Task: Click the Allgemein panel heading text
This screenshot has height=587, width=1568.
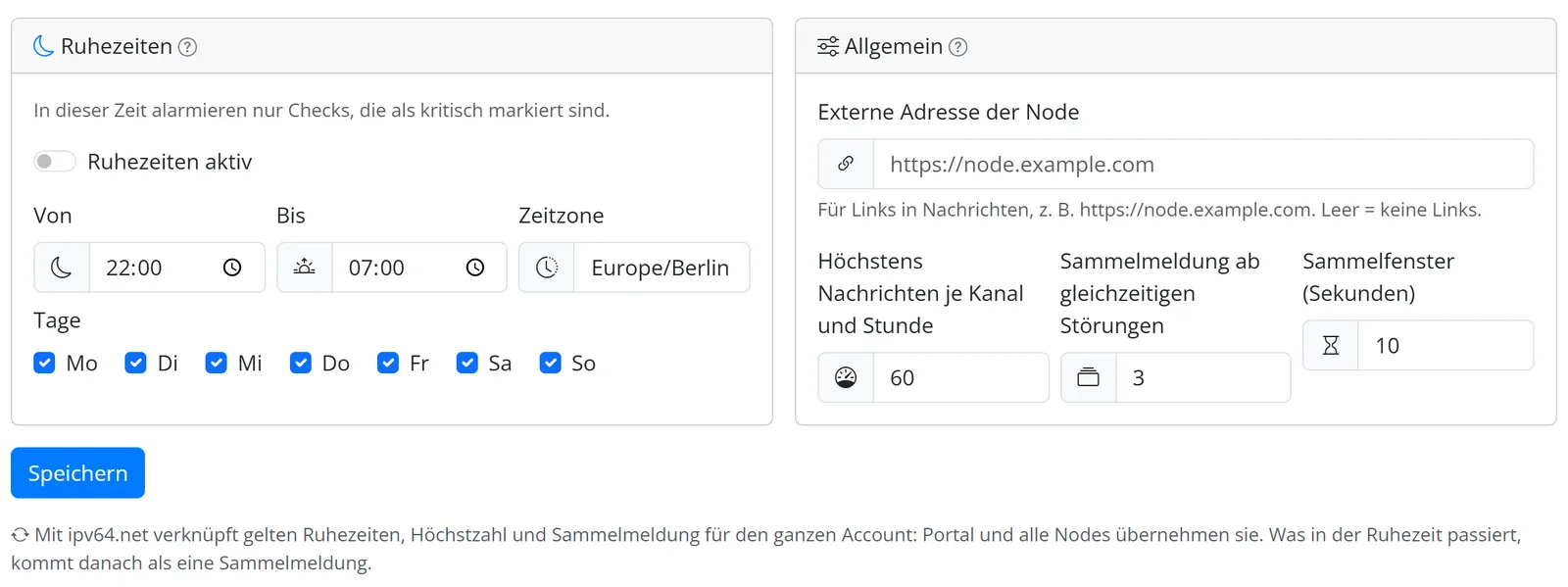Action: click(894, 46)
